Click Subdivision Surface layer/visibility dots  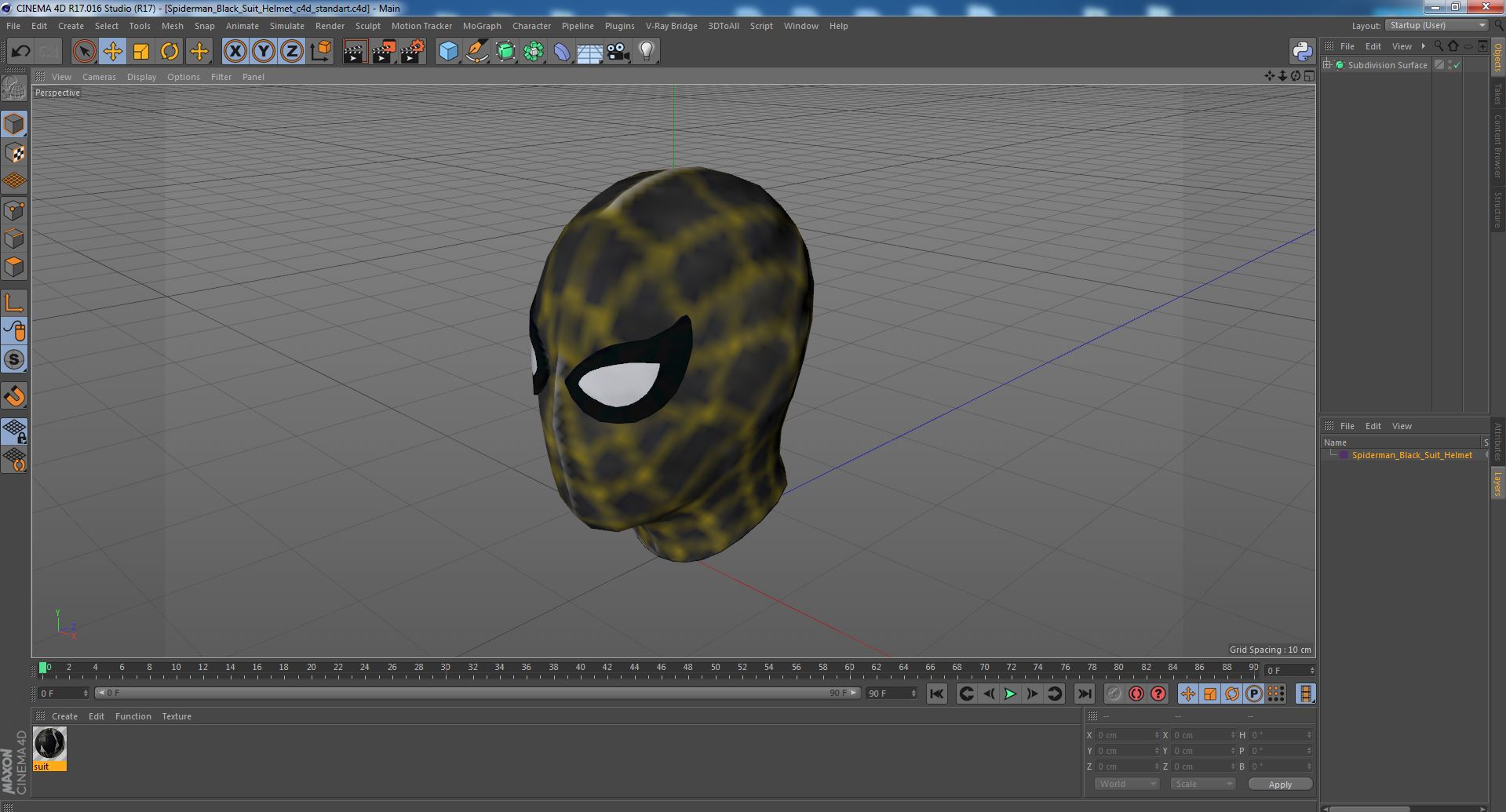[x=1449, y=65]
